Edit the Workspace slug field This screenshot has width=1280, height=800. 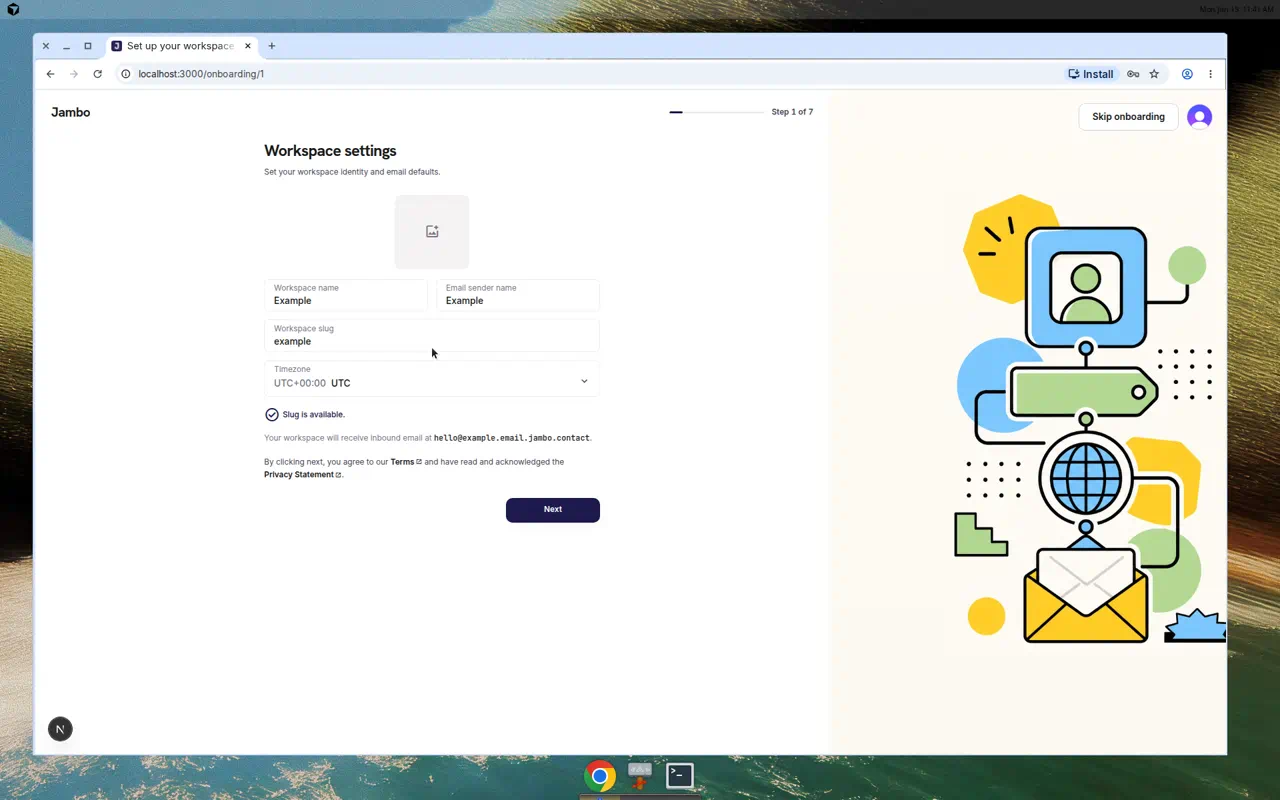pos(432,336)
